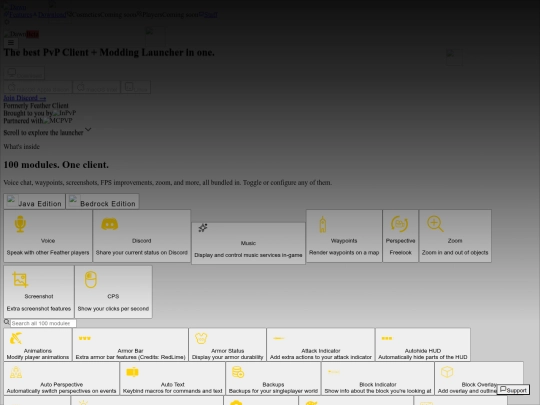
Task: Click the Armor Bar module icon
Action: [x=85, y=338]
